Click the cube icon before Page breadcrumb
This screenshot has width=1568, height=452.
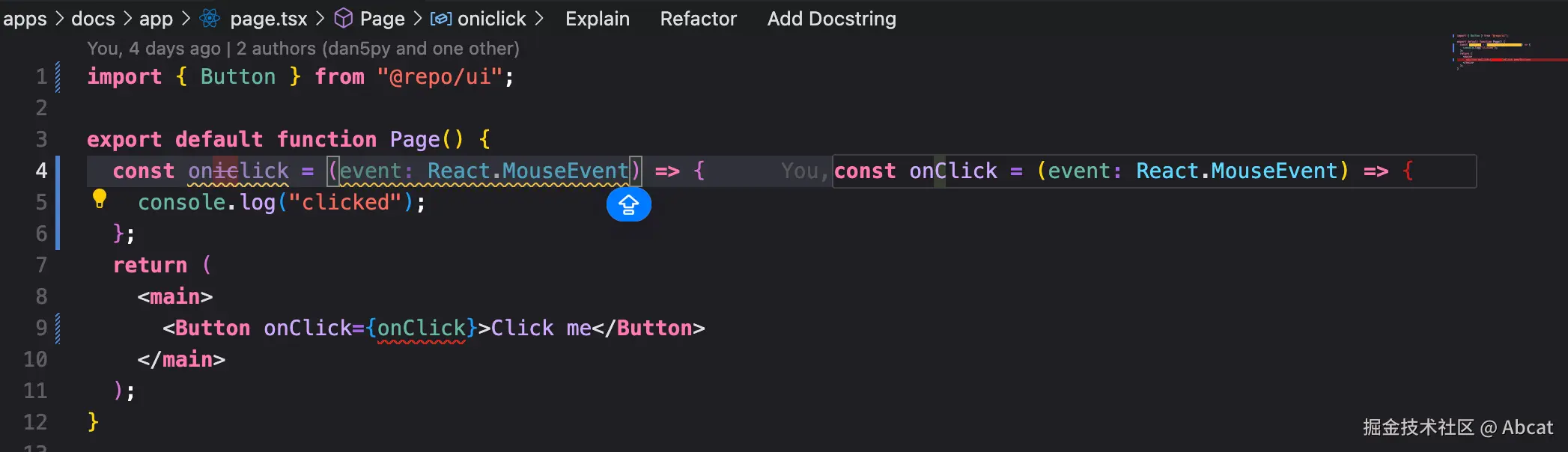(x=343, y=19)
